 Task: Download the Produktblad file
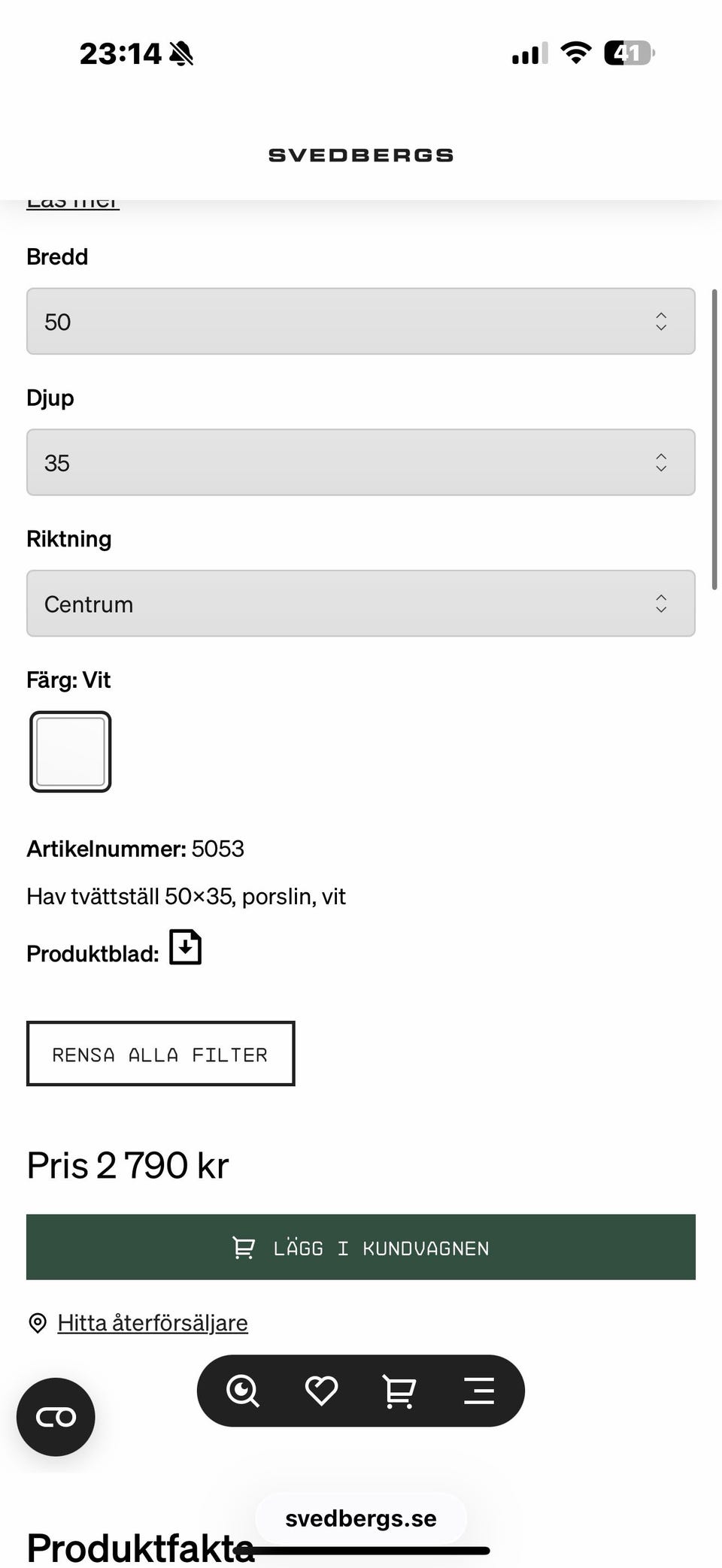pos(186,947)
